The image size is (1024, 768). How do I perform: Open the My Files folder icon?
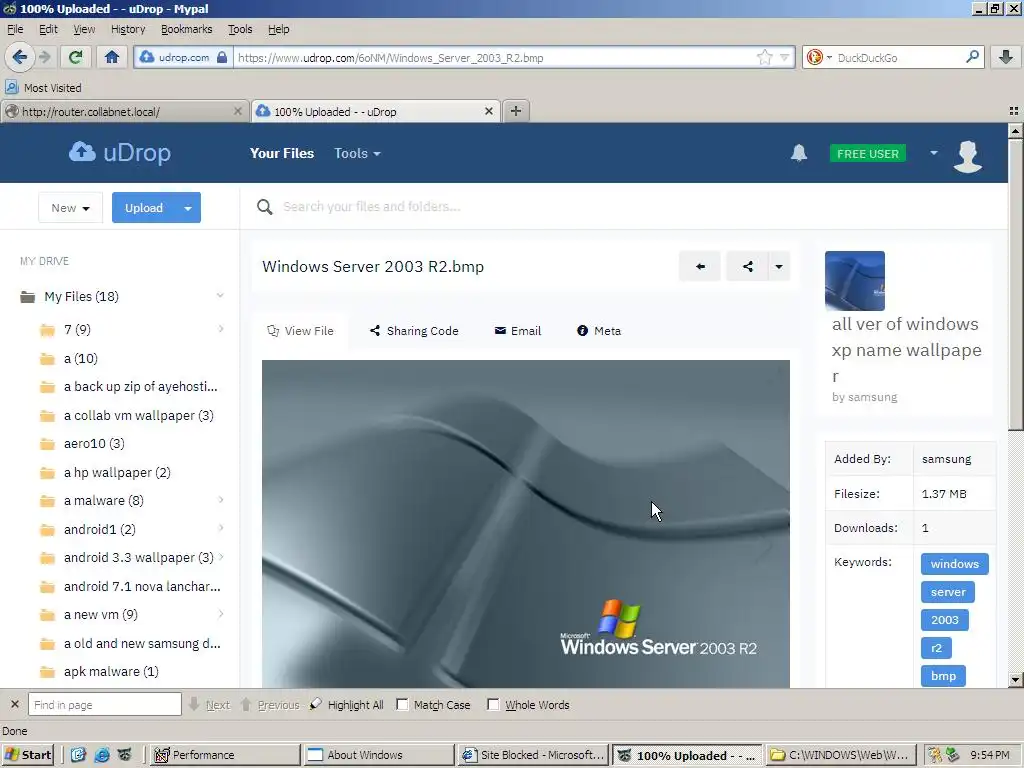tap(27, 297)
